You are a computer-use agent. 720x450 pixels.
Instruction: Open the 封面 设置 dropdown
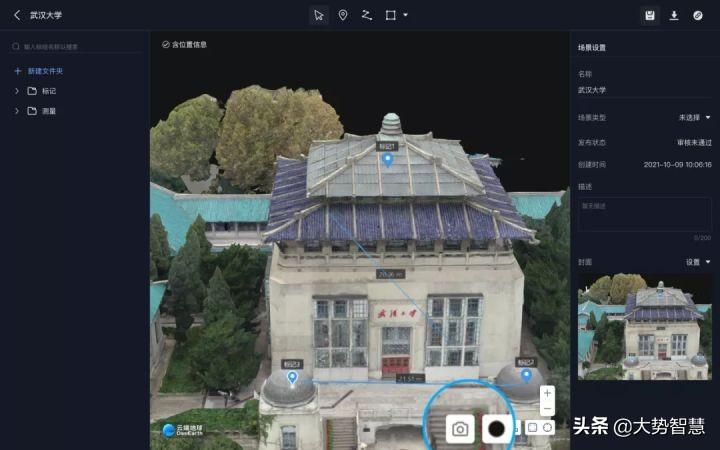[698, 262]
